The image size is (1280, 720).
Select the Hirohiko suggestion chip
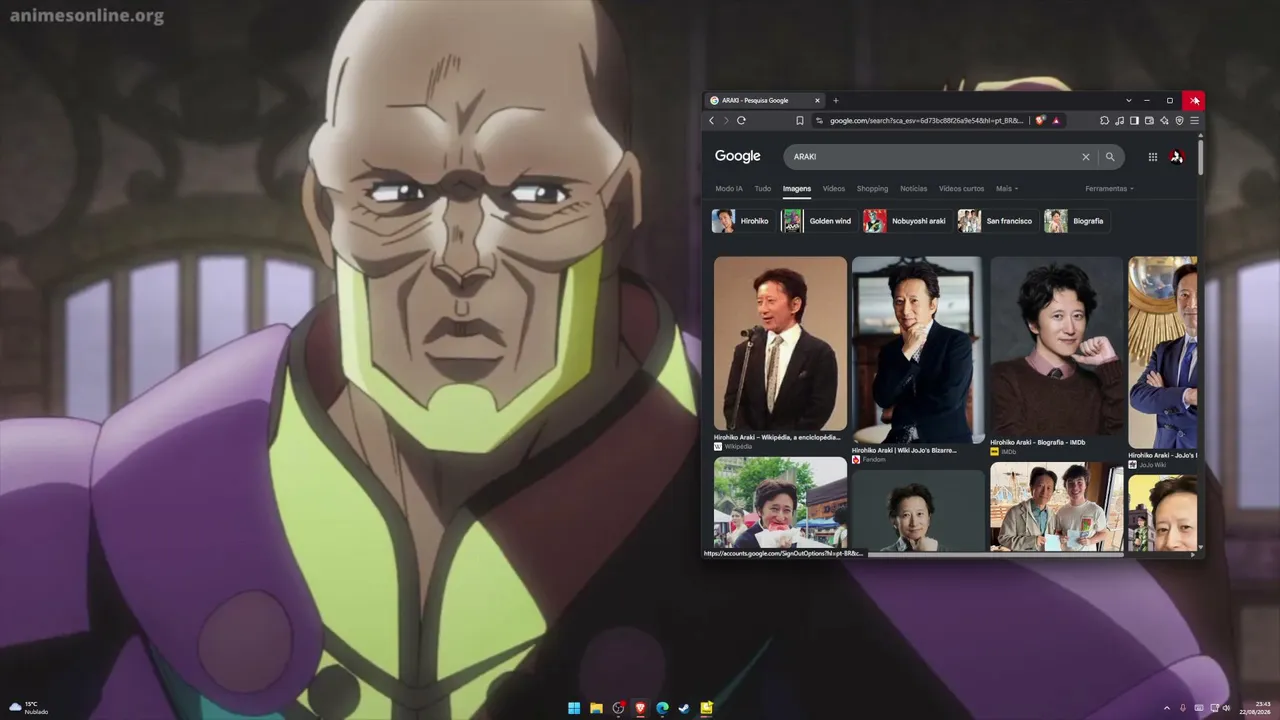coord(742,221)
